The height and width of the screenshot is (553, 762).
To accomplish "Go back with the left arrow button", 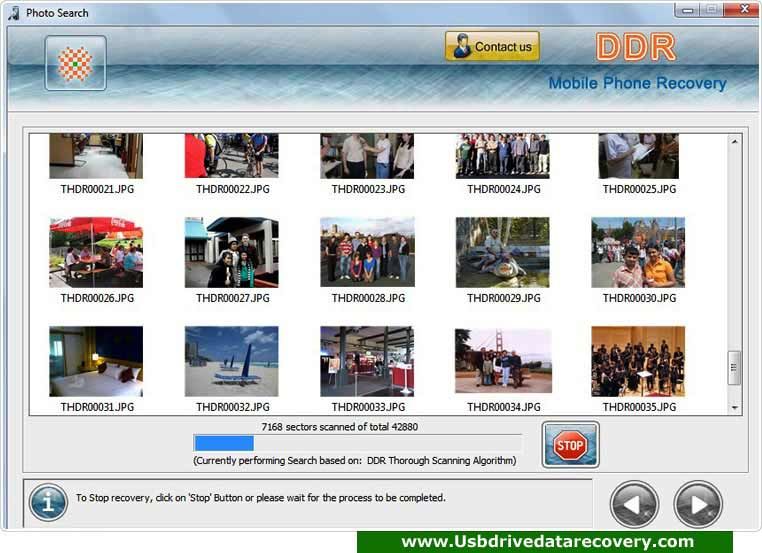I will (x=634, y=504).
